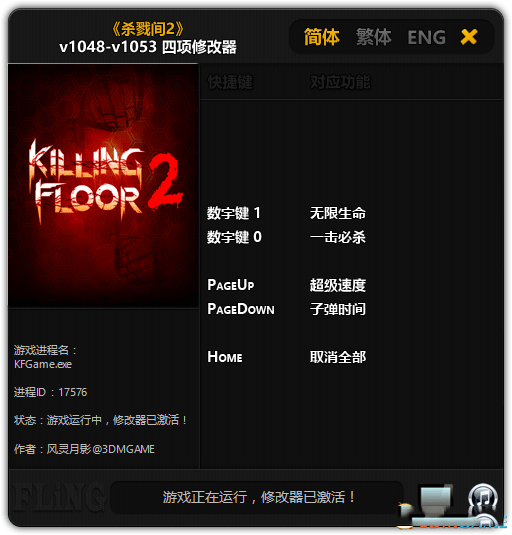Click the 快捷键 column header
This screenshot has height=535, width=512.
coord(230,82)
